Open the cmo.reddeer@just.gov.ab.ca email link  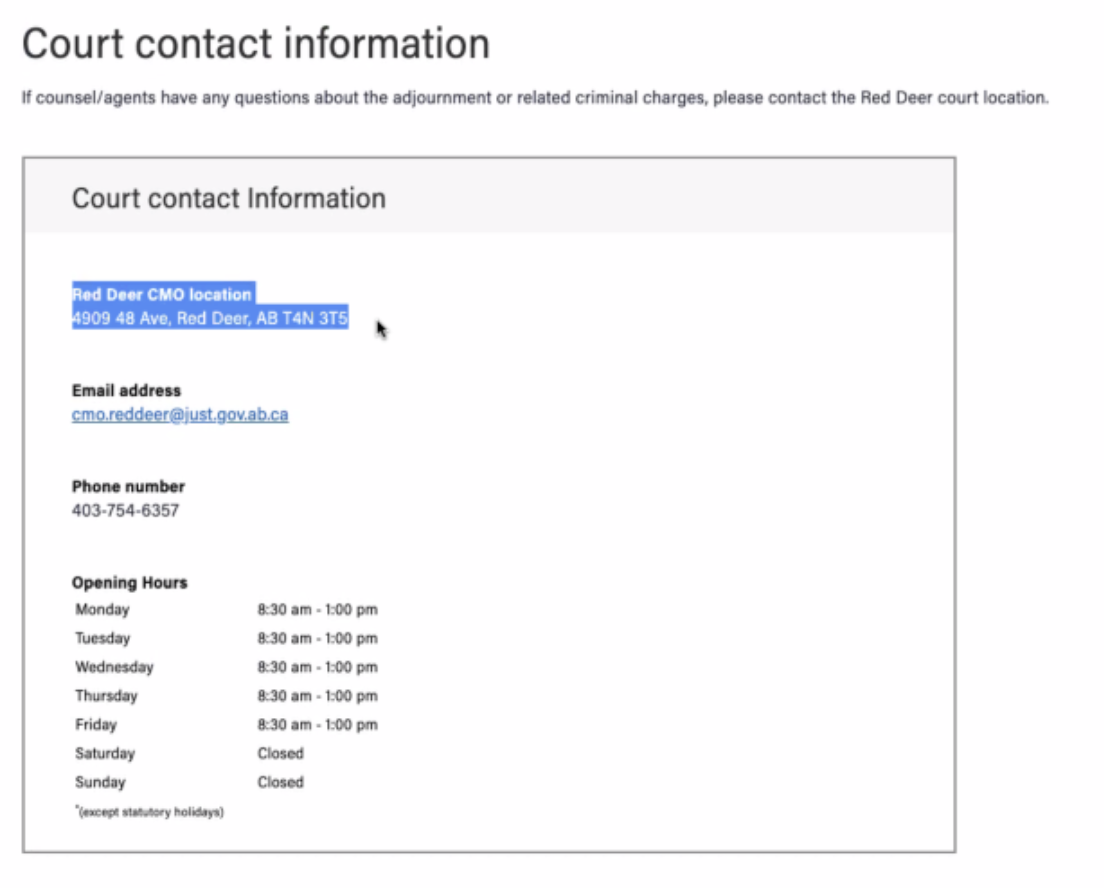pos(180,415)
